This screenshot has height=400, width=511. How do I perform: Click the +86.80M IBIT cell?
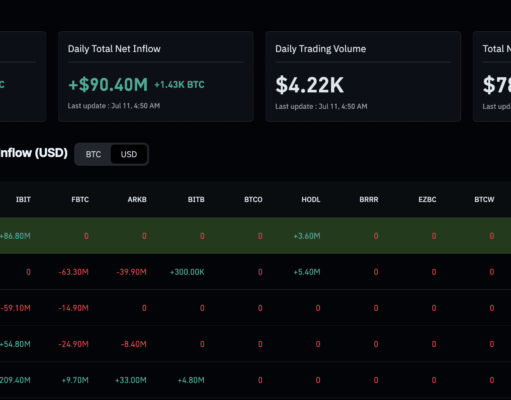click(x=15, y=236)
